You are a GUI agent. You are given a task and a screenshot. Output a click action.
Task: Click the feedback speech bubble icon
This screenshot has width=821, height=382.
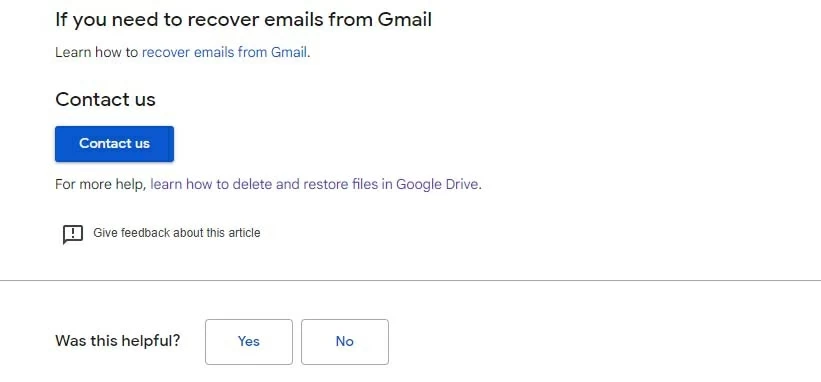click(73, 234)
